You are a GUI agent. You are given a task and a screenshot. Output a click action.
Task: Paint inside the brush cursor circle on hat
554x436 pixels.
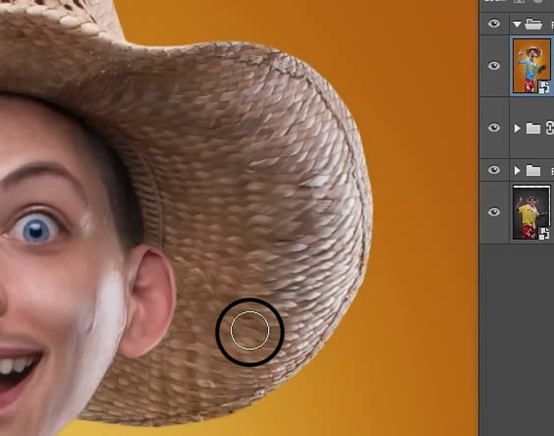point(250,331)
